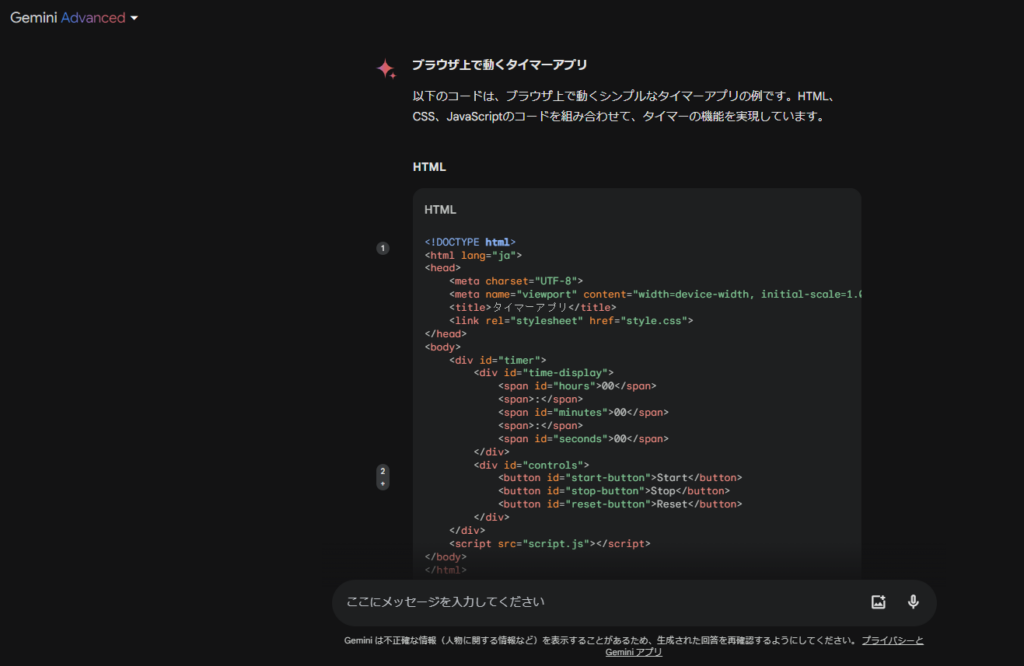This screenshot has height=666, width=1024.
Task: Click the small sparkle below marker 2
Action: [382, 484]
